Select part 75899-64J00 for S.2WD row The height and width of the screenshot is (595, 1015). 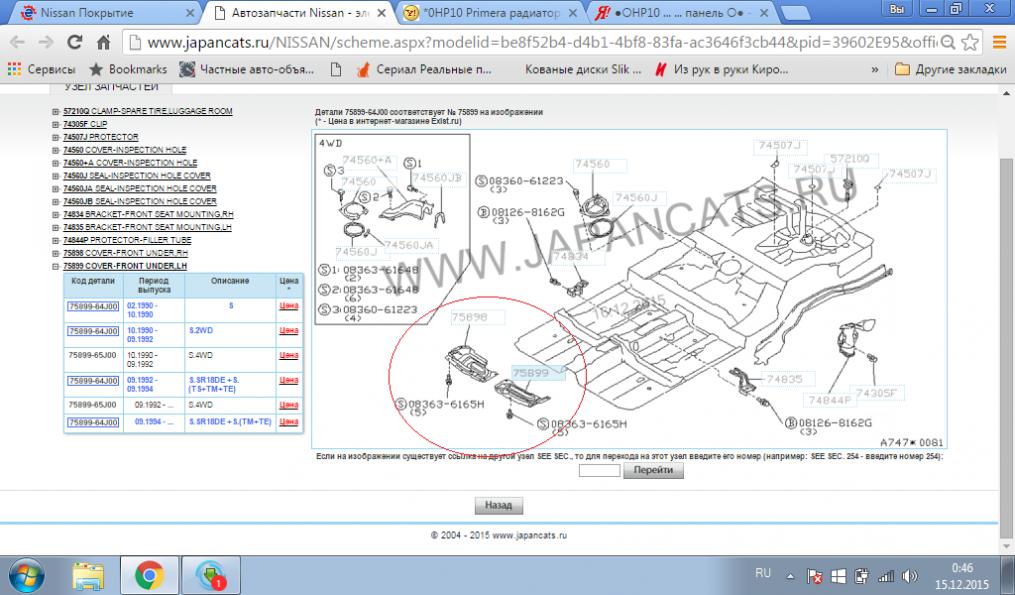pyautogui.click(x=93, y=331)
